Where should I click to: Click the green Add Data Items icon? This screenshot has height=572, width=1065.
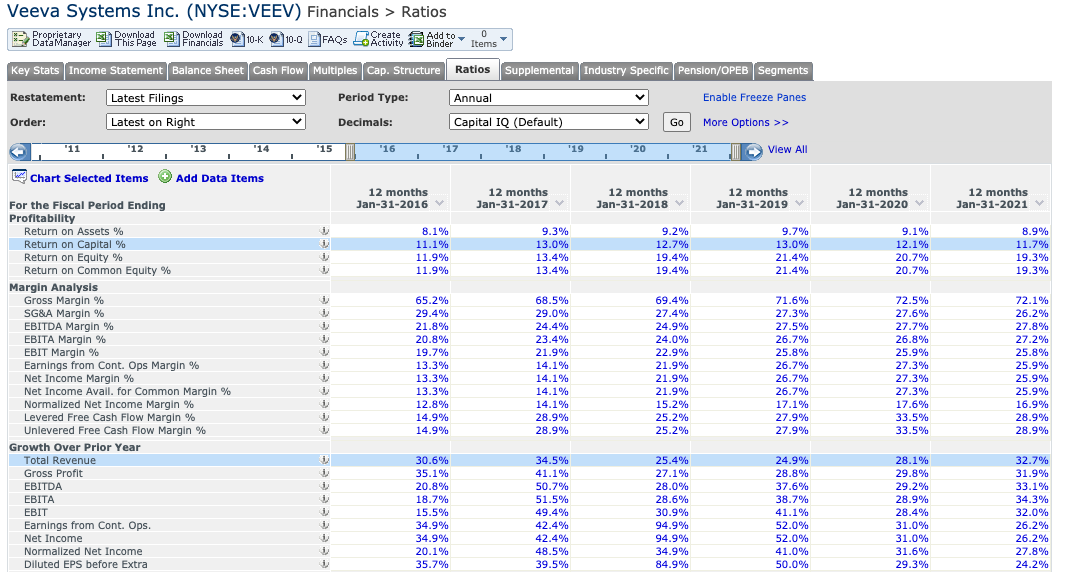pos(165,177)
